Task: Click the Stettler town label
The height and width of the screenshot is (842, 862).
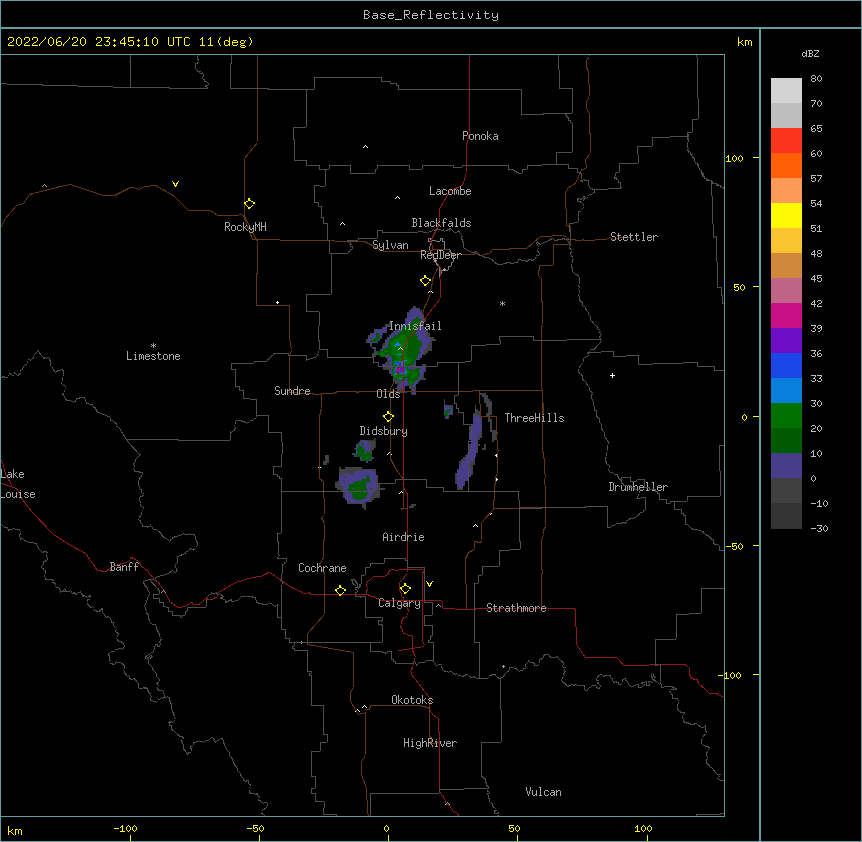Action: pyautogui.click(x=634, y=237)
